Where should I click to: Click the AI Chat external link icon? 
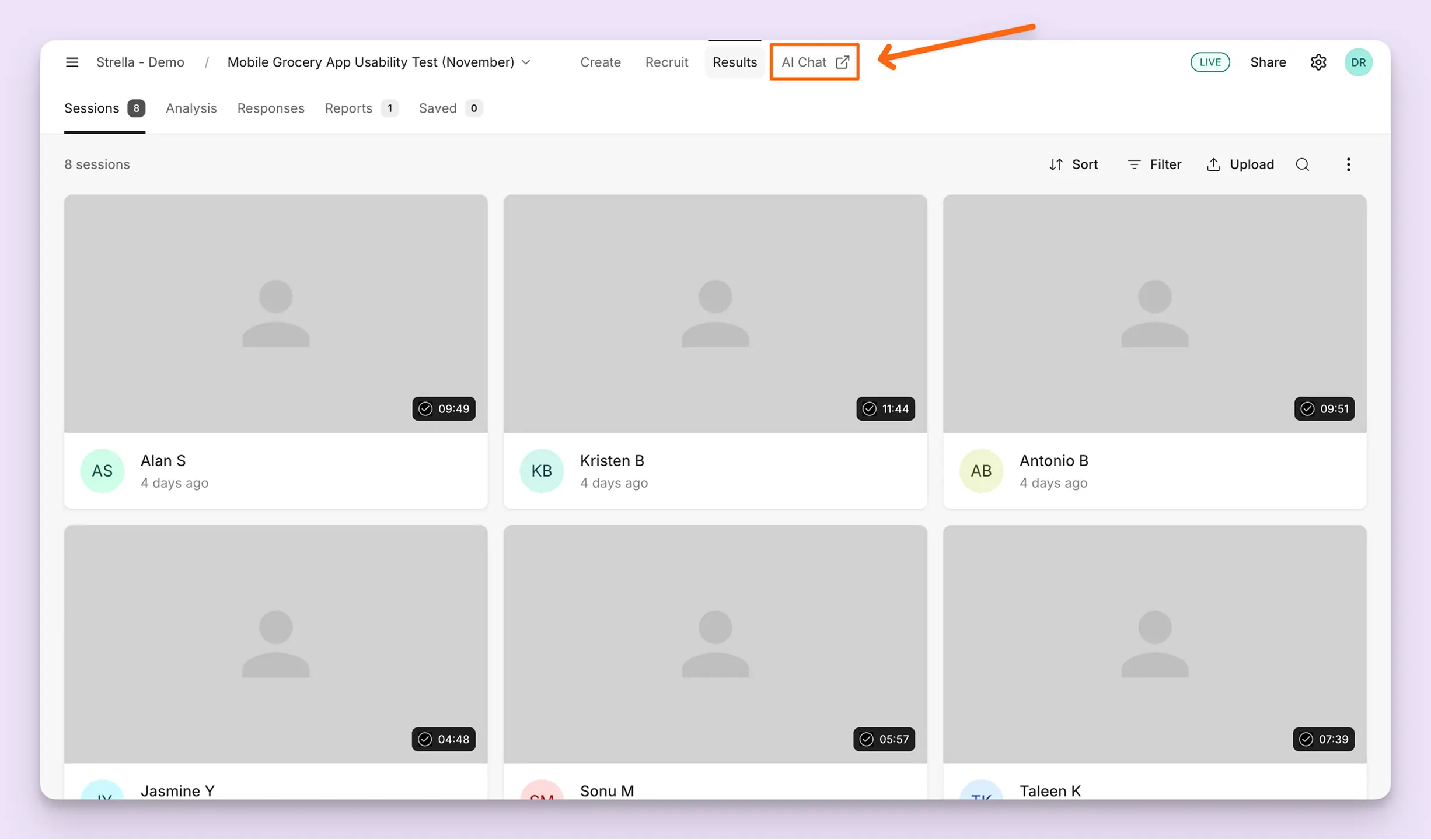842,62
